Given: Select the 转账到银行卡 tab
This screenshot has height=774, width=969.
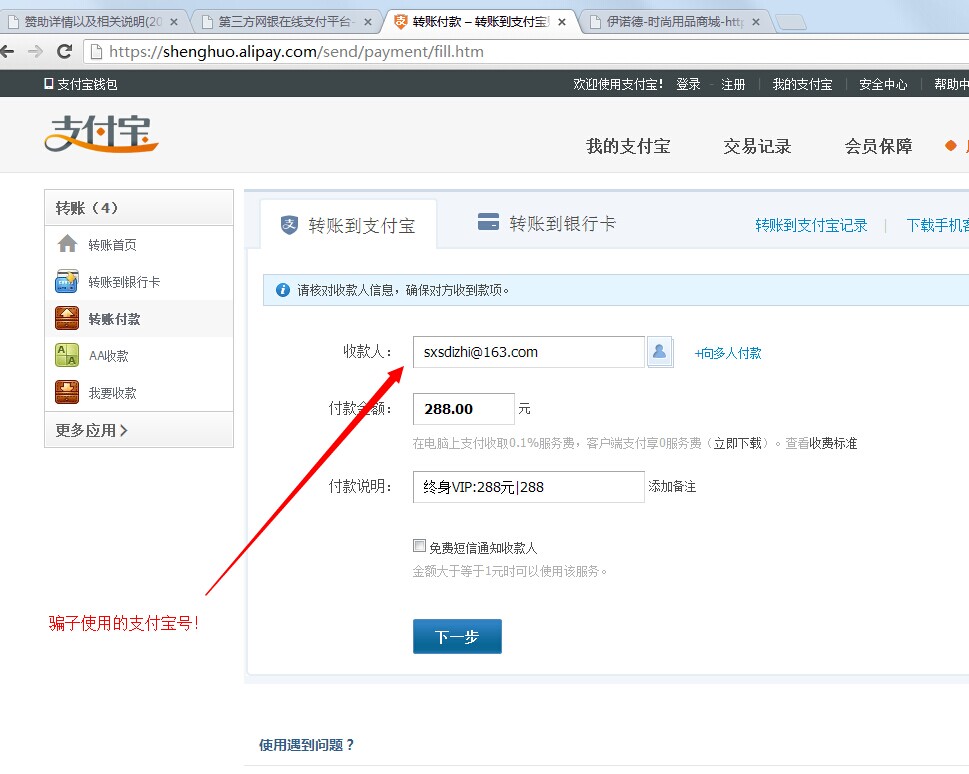Looking at the screenshot, I should coord(548,223).
